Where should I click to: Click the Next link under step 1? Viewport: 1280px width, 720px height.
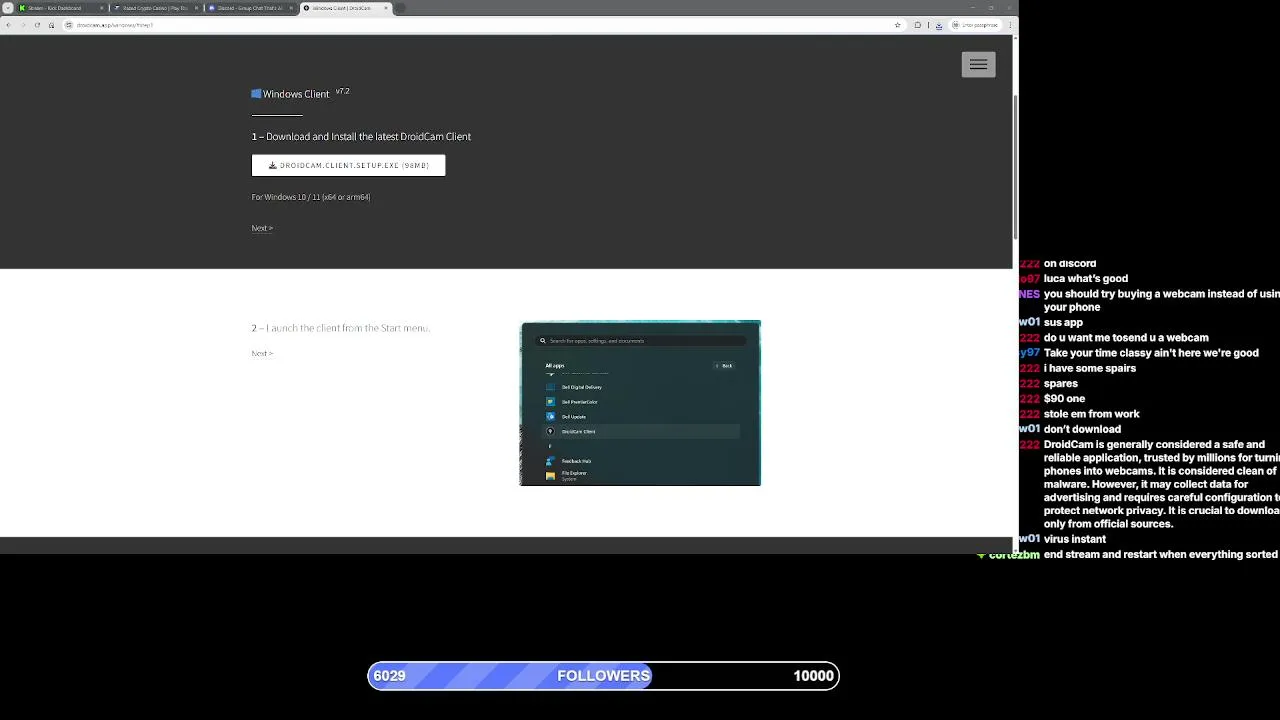click(x=262, y=228)
